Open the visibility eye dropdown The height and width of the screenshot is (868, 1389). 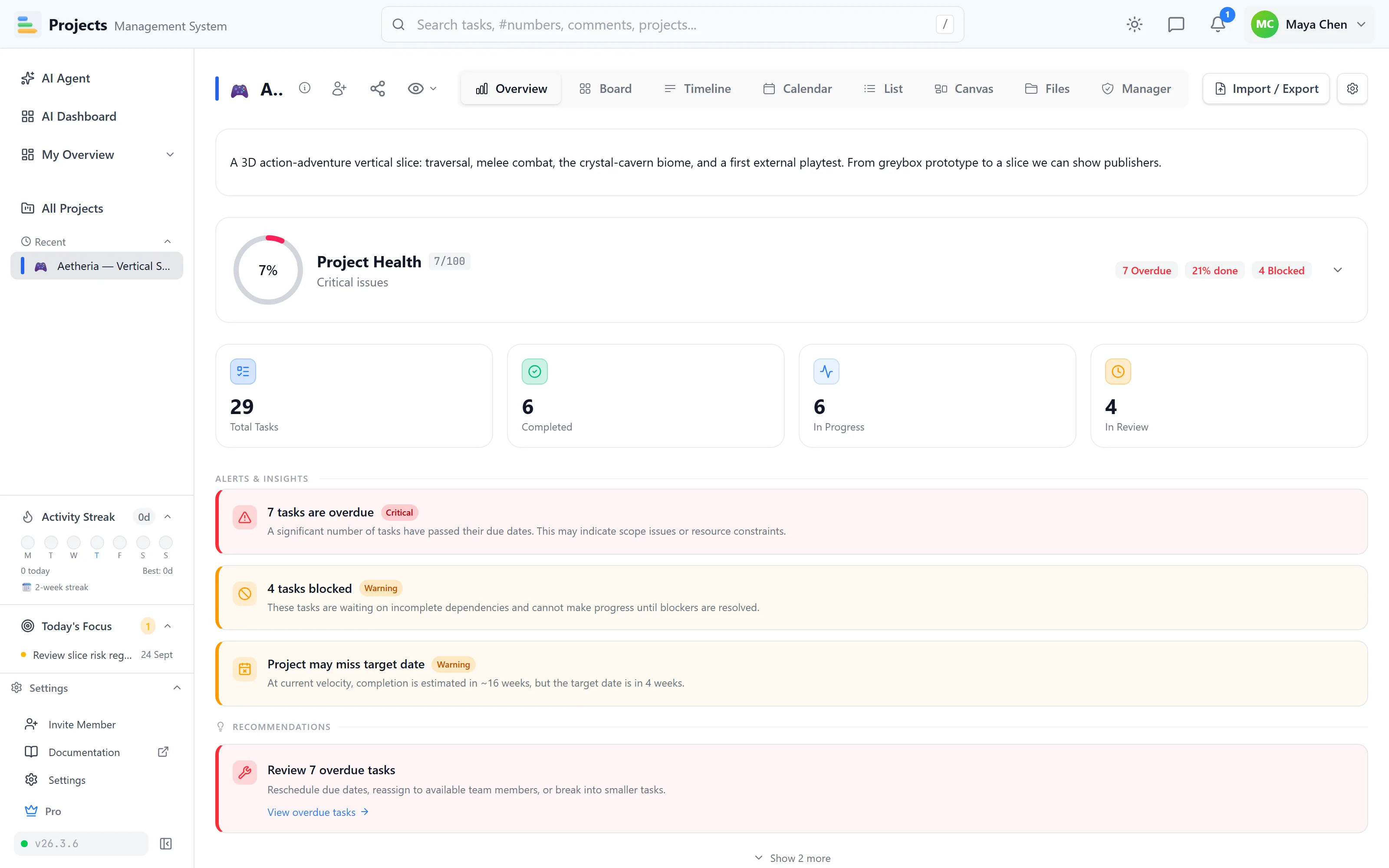coord(422,89)
